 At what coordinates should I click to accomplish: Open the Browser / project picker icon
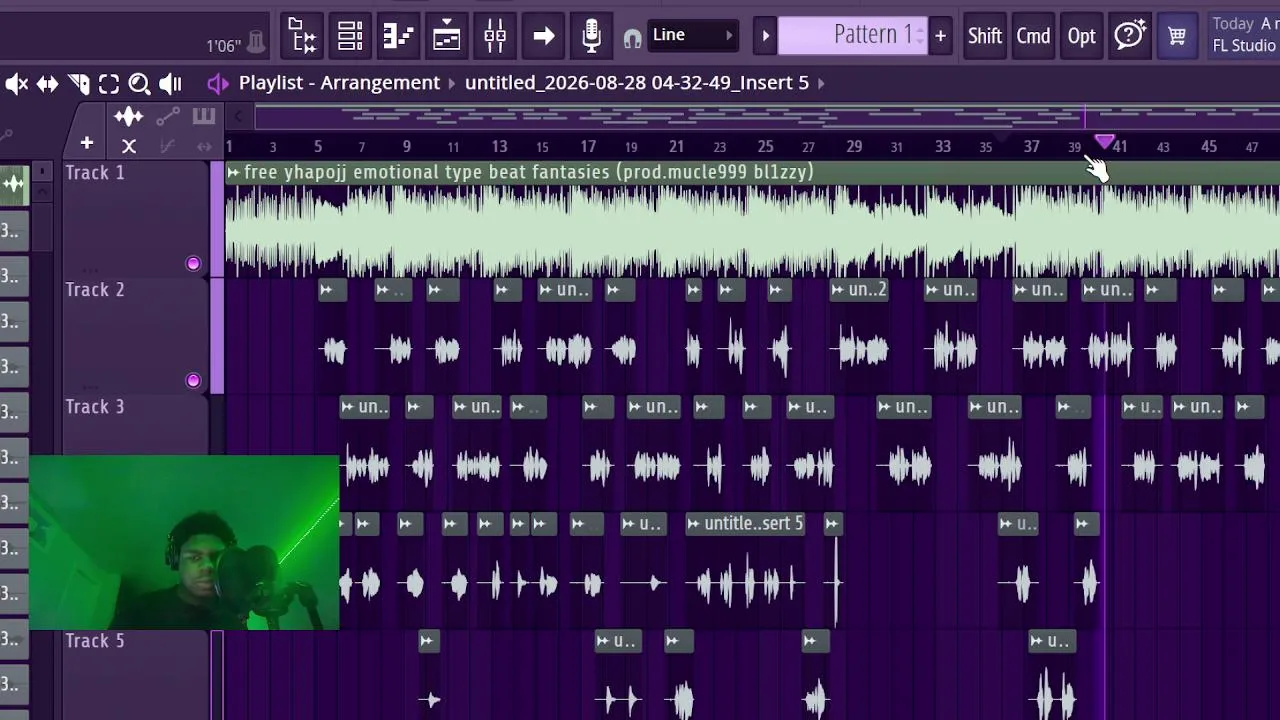pos(301,36)
